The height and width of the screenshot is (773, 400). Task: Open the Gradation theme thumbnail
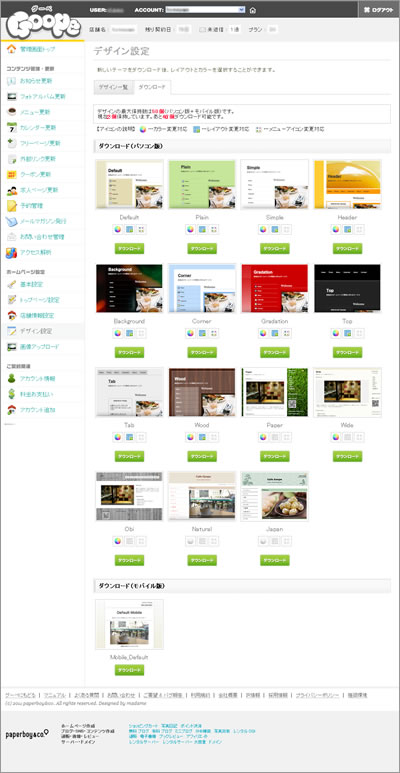pyautogui.click(x=275, y=288)
